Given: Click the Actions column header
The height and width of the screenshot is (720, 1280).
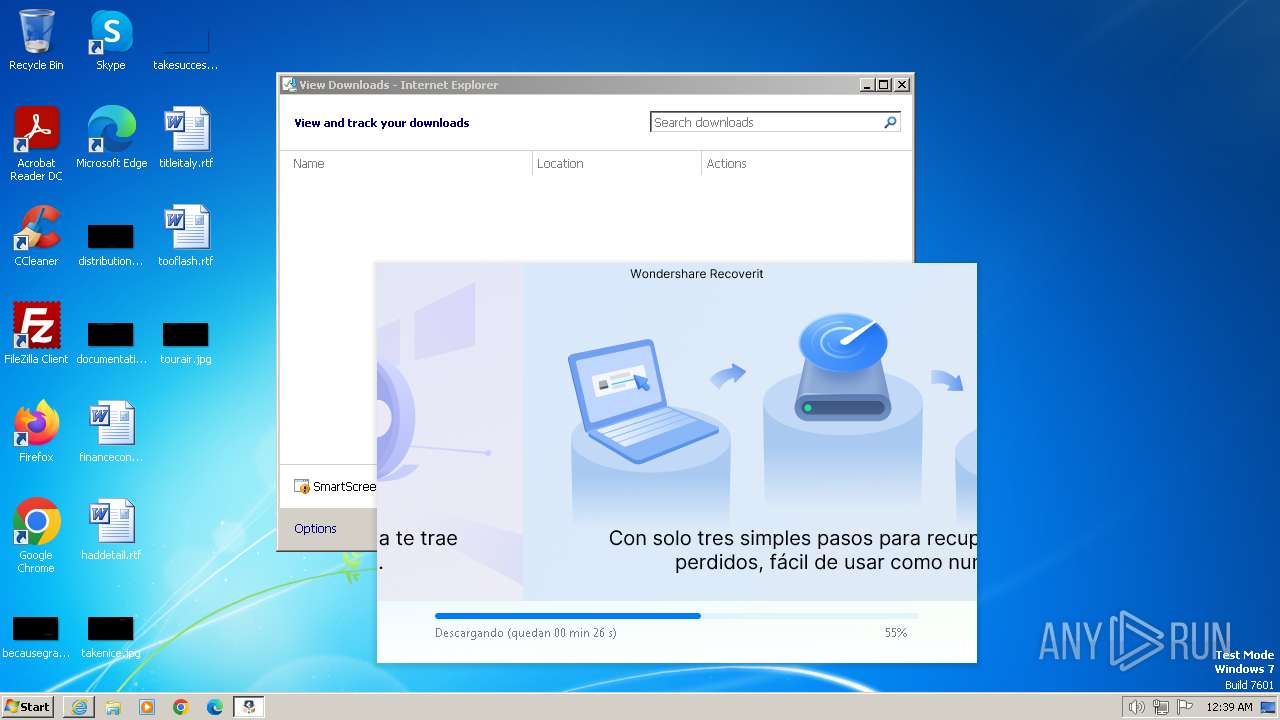Looking at the screenshot, I should coord(806,164).
